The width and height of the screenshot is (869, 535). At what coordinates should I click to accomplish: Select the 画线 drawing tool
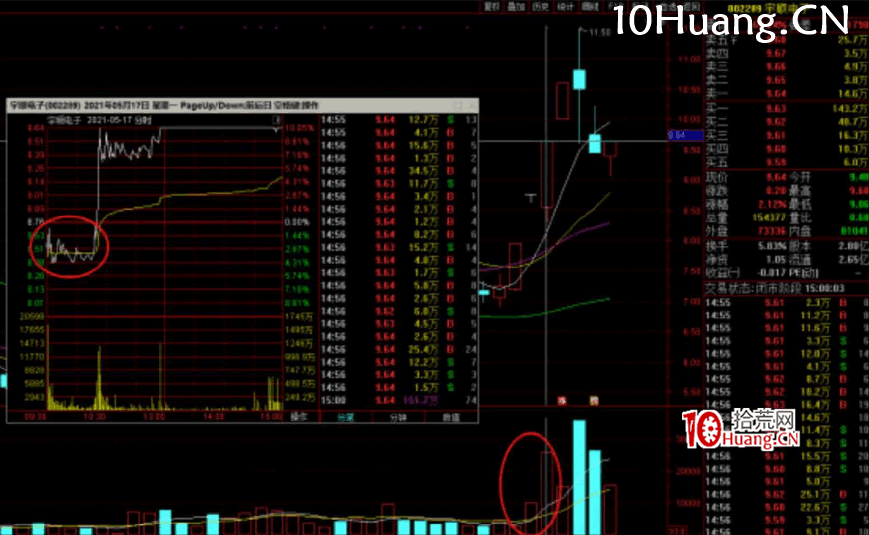tap(590, 6)
